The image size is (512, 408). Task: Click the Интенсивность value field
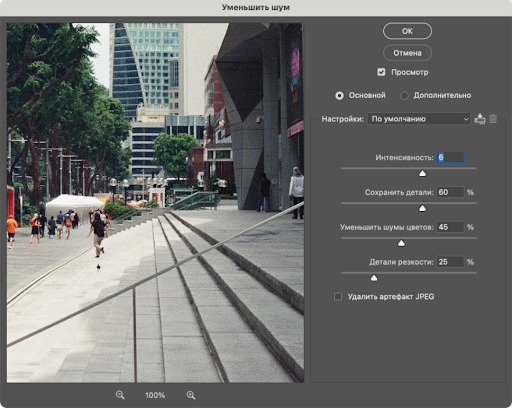[x=450, y=157]
